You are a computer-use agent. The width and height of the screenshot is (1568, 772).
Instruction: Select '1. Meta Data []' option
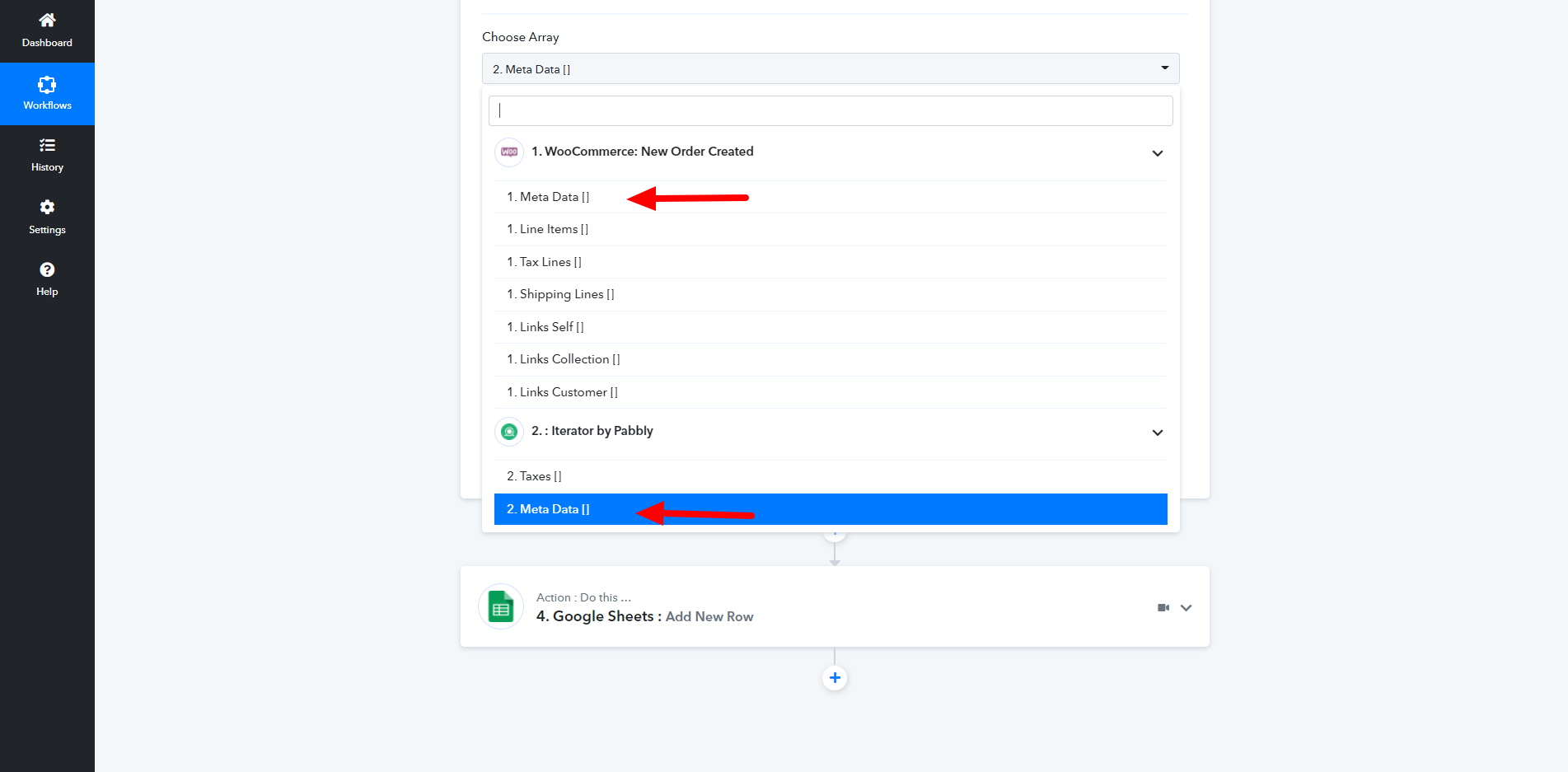click(831, 197)
